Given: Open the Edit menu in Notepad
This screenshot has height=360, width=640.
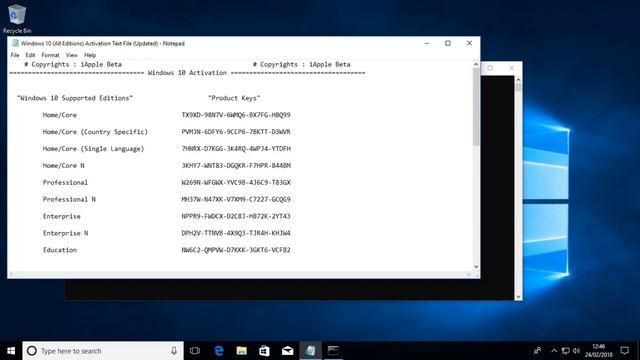Looking at the screenshot, I should tap(30, 55).
